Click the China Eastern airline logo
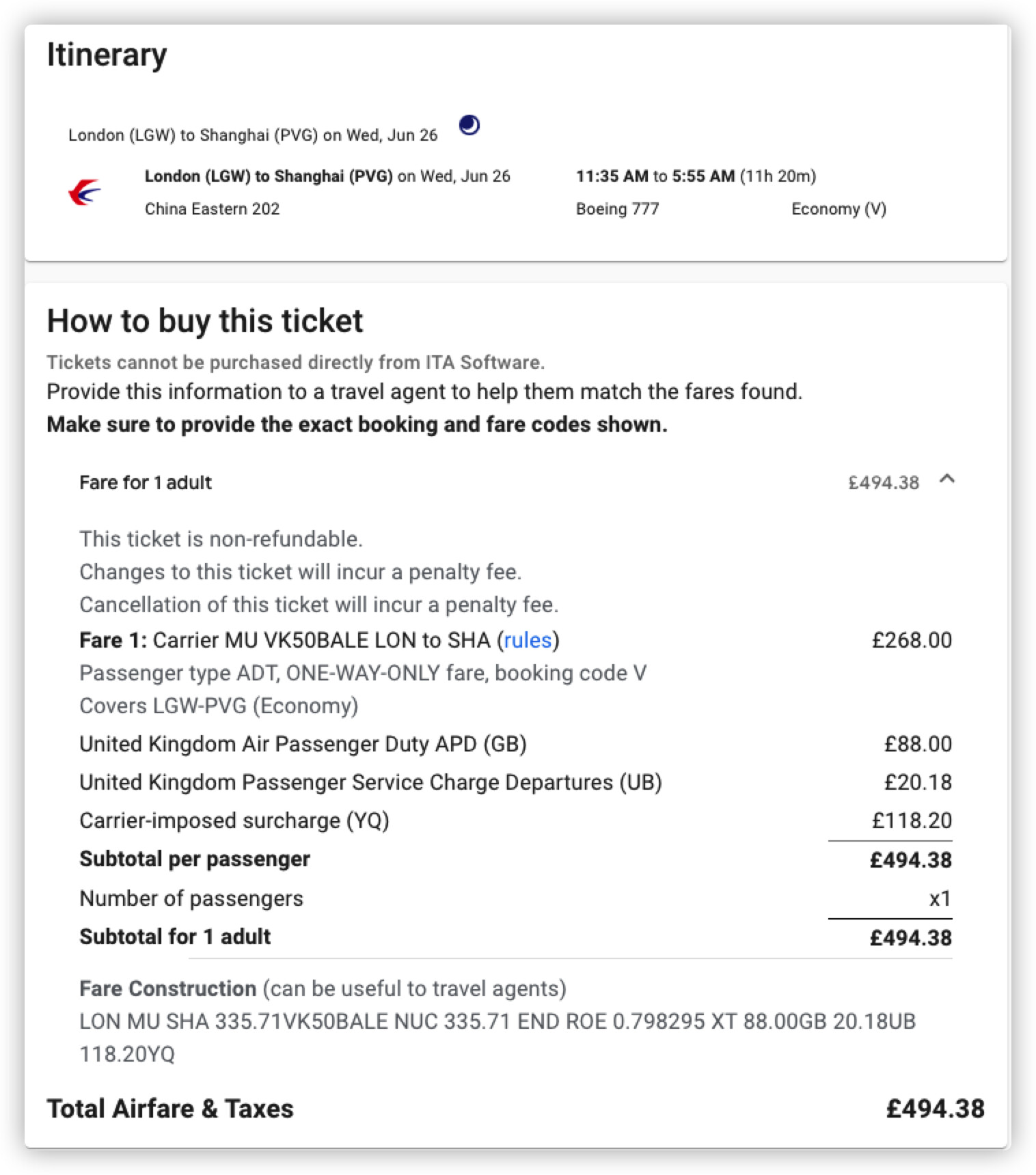 85,192
